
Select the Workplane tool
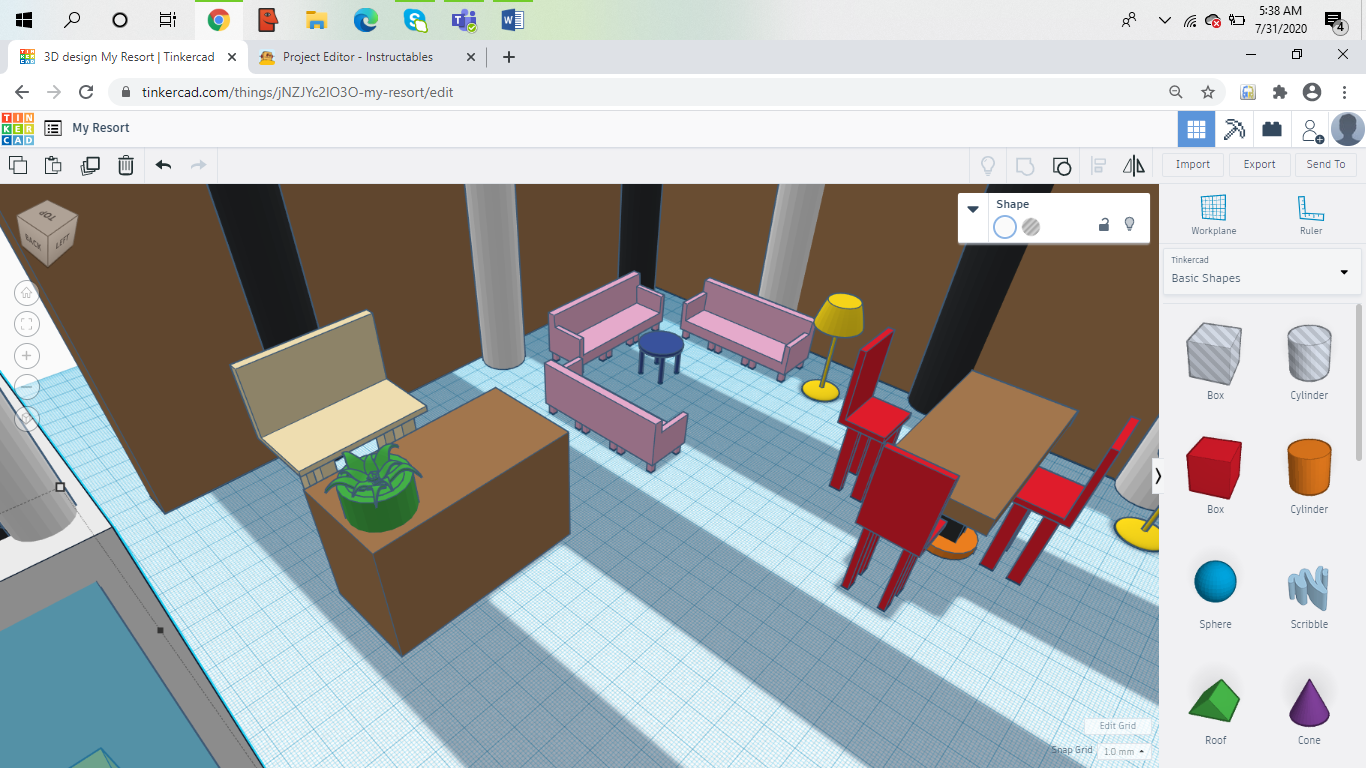(1213, 215)
